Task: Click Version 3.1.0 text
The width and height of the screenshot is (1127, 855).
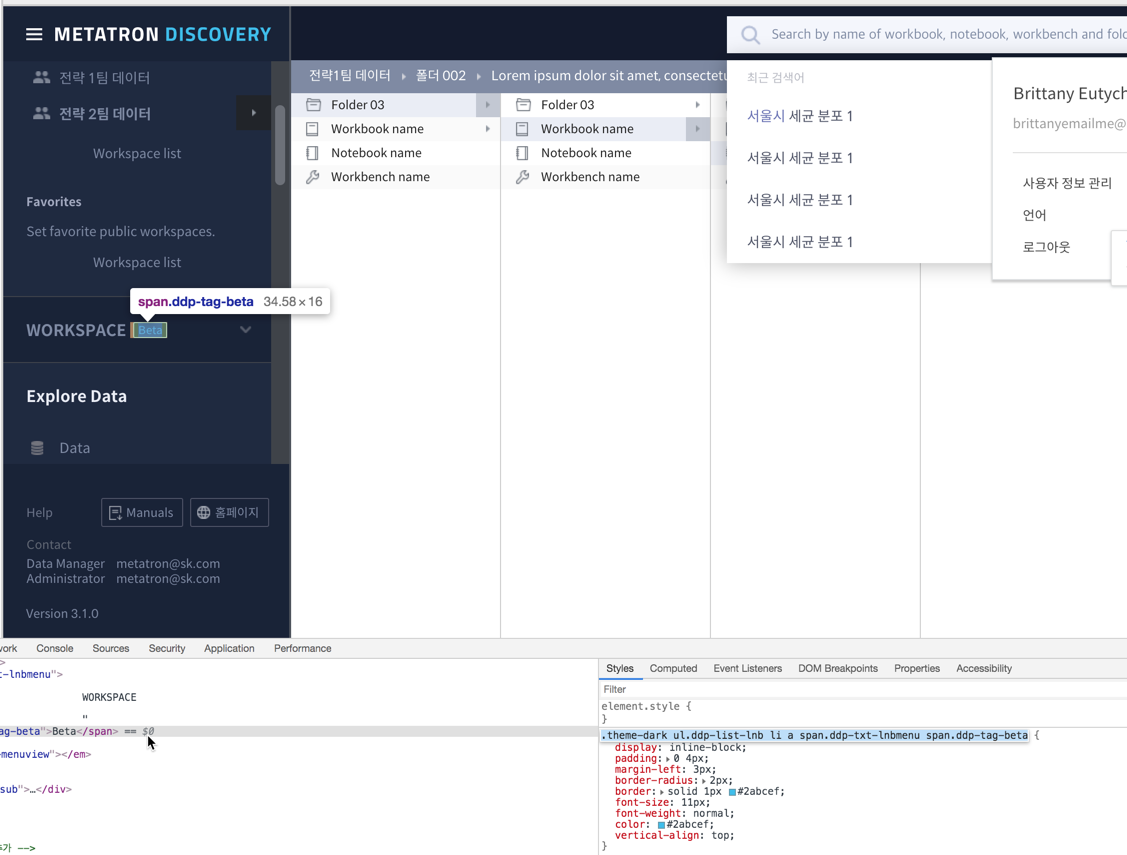Action: tap(63, 614)
